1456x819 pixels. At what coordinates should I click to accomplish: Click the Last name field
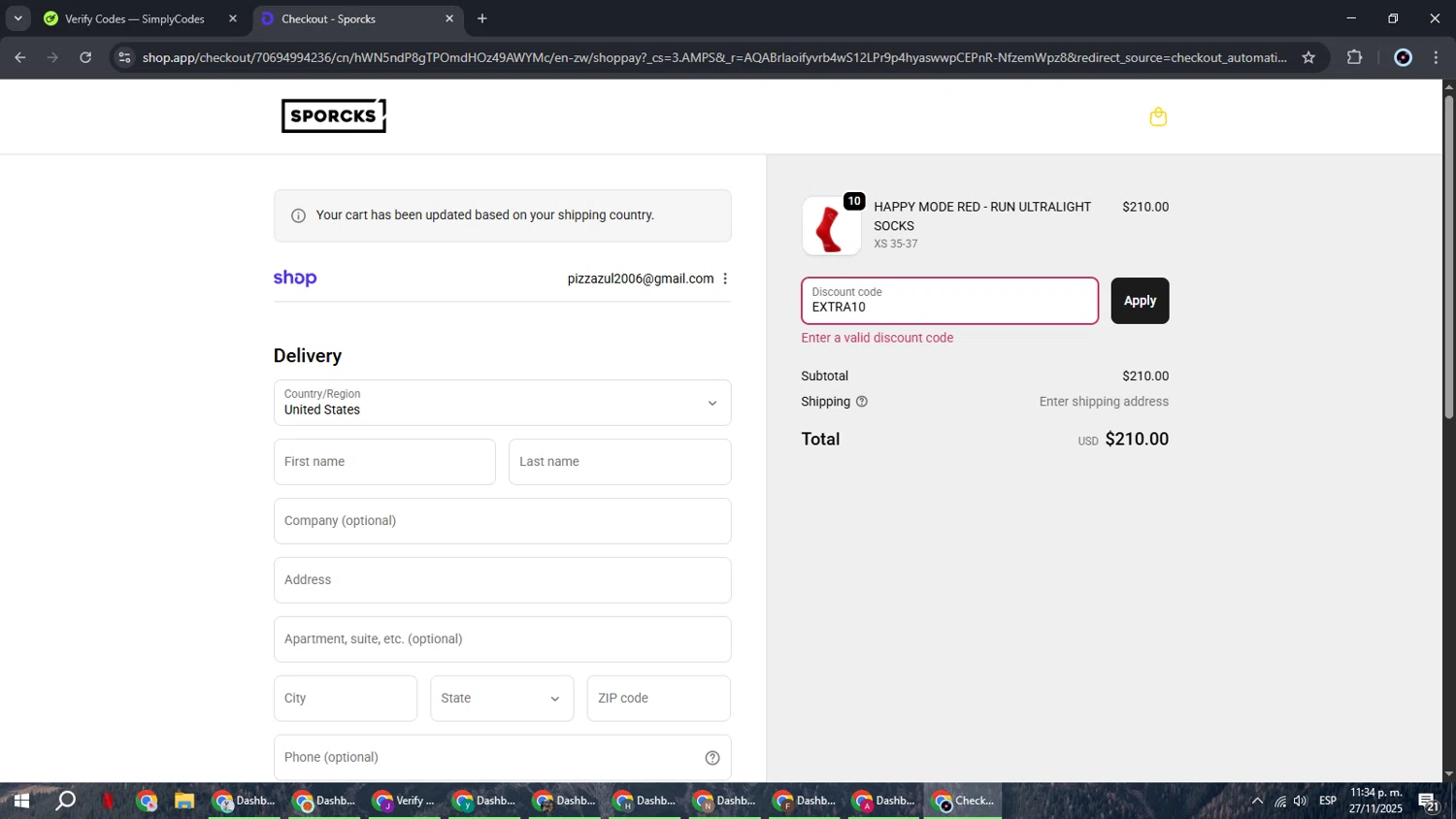(619, 462)
